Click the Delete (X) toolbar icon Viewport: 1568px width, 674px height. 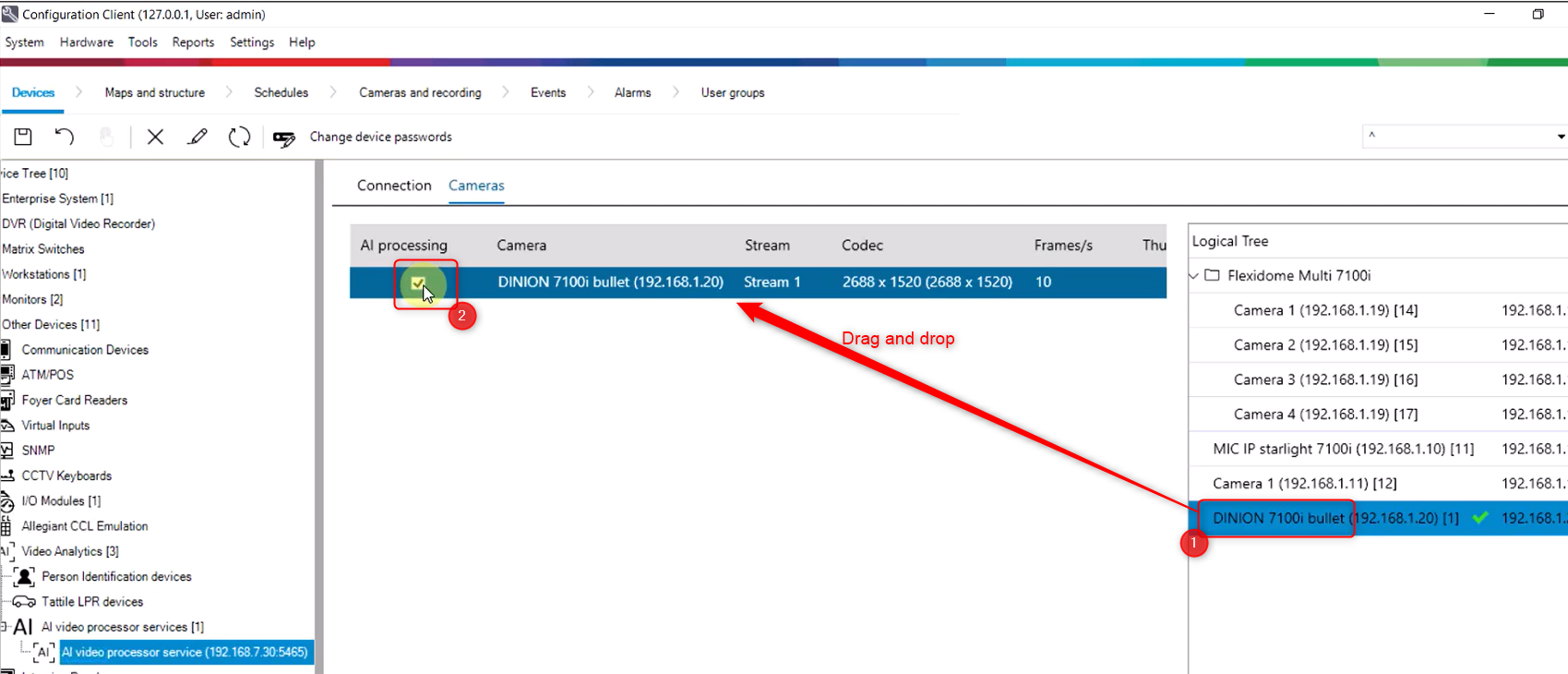pyautogui.click(x=155, y=137)
